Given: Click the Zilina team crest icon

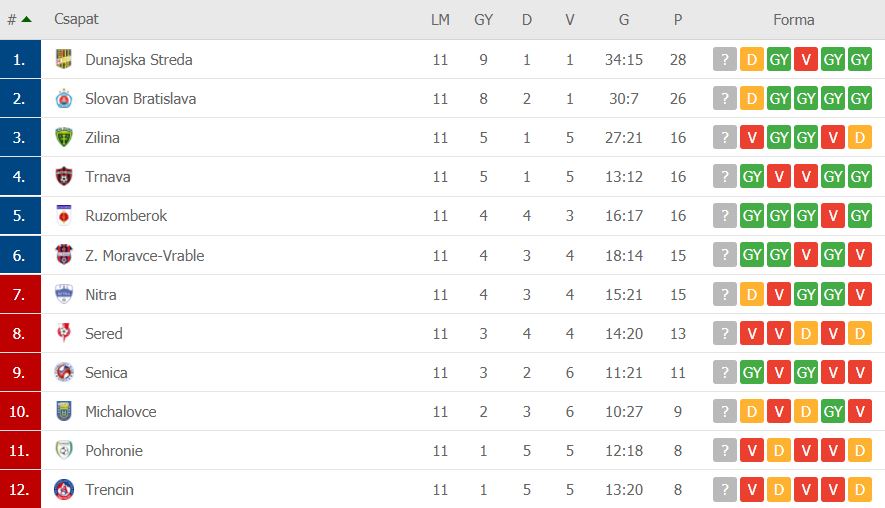Looking at the screenshot, I should coord(64,138).
